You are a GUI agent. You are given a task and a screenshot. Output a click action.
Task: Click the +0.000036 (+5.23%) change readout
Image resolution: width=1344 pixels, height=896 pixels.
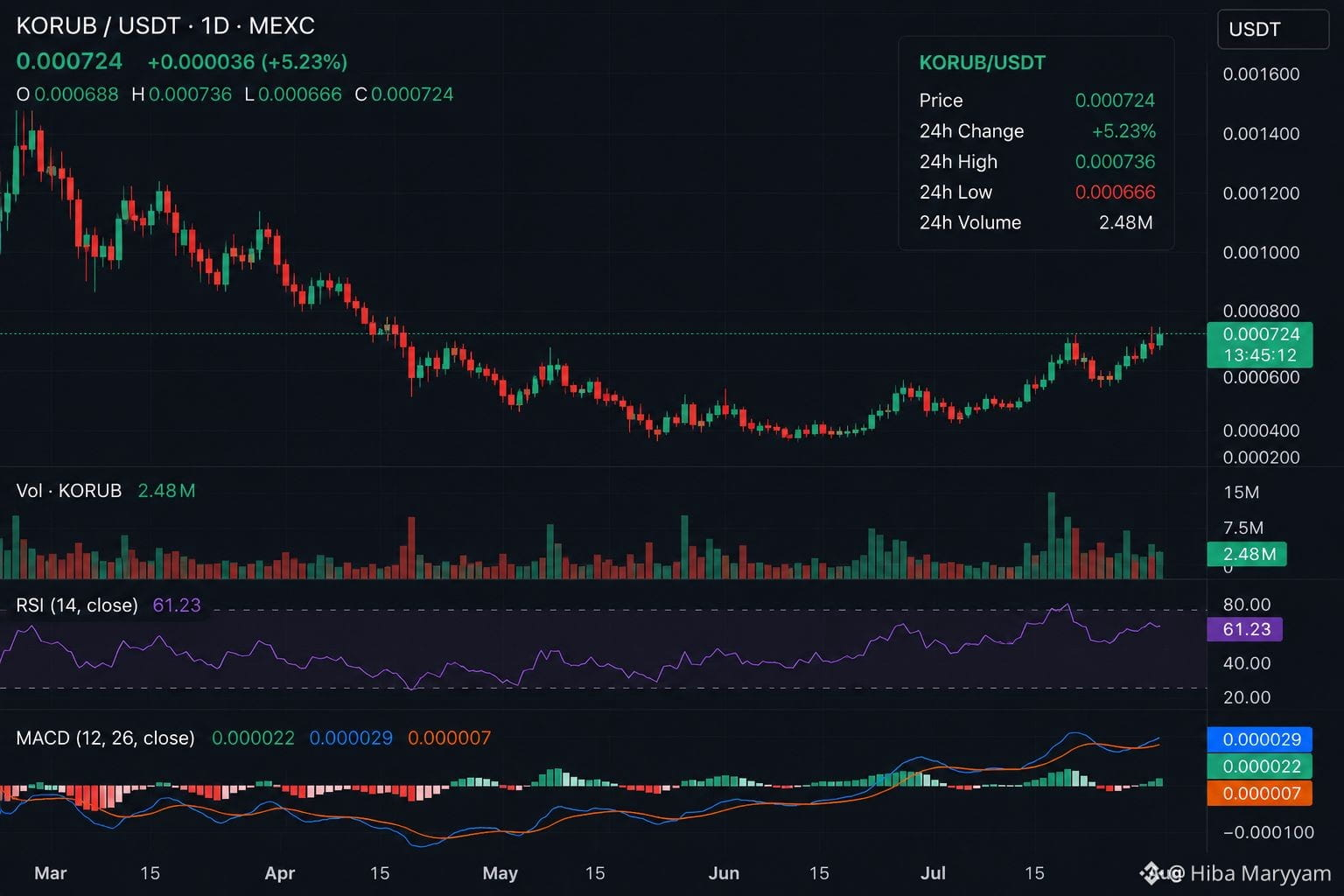coord(248,62)
